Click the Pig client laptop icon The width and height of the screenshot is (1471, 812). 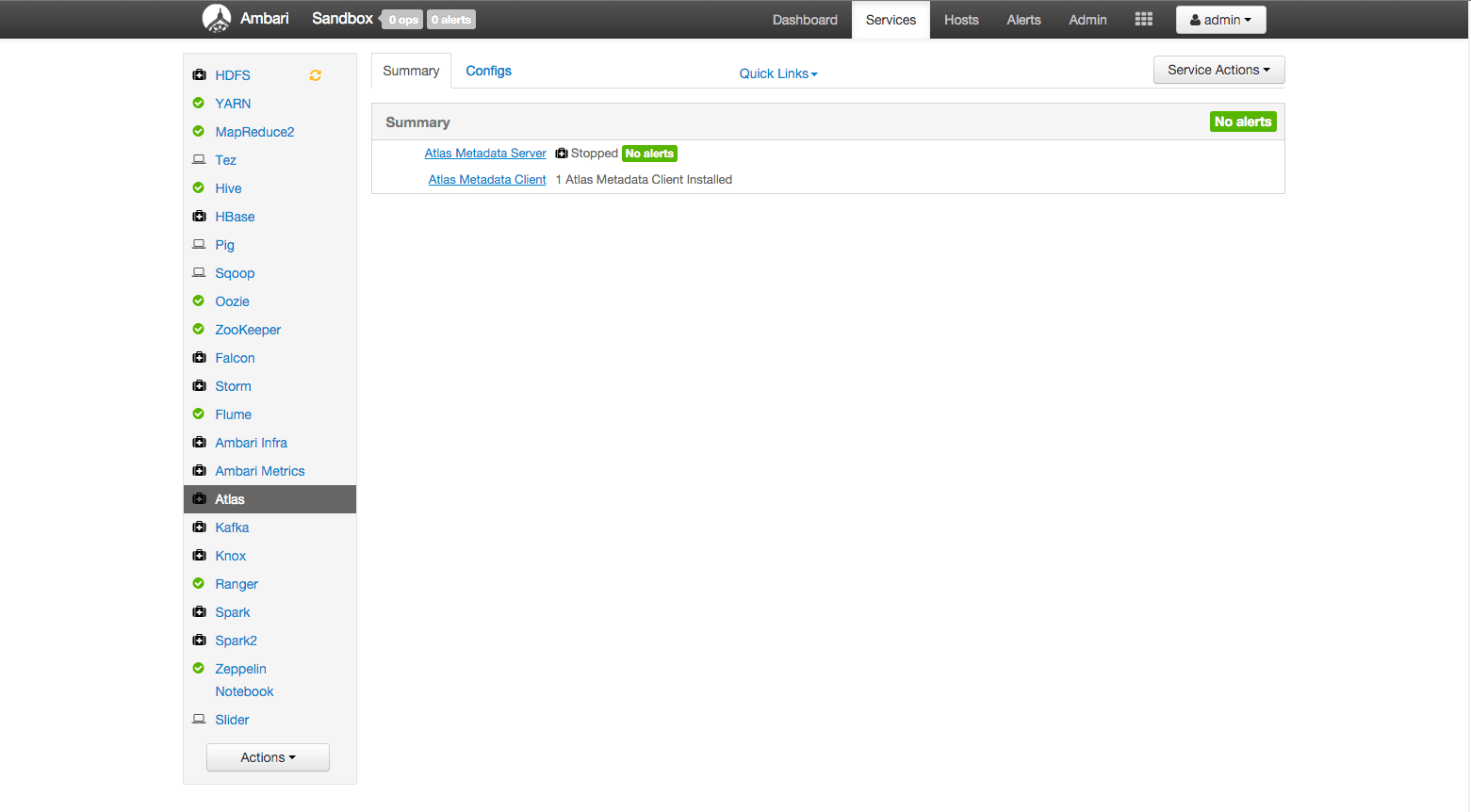(199, 244)
